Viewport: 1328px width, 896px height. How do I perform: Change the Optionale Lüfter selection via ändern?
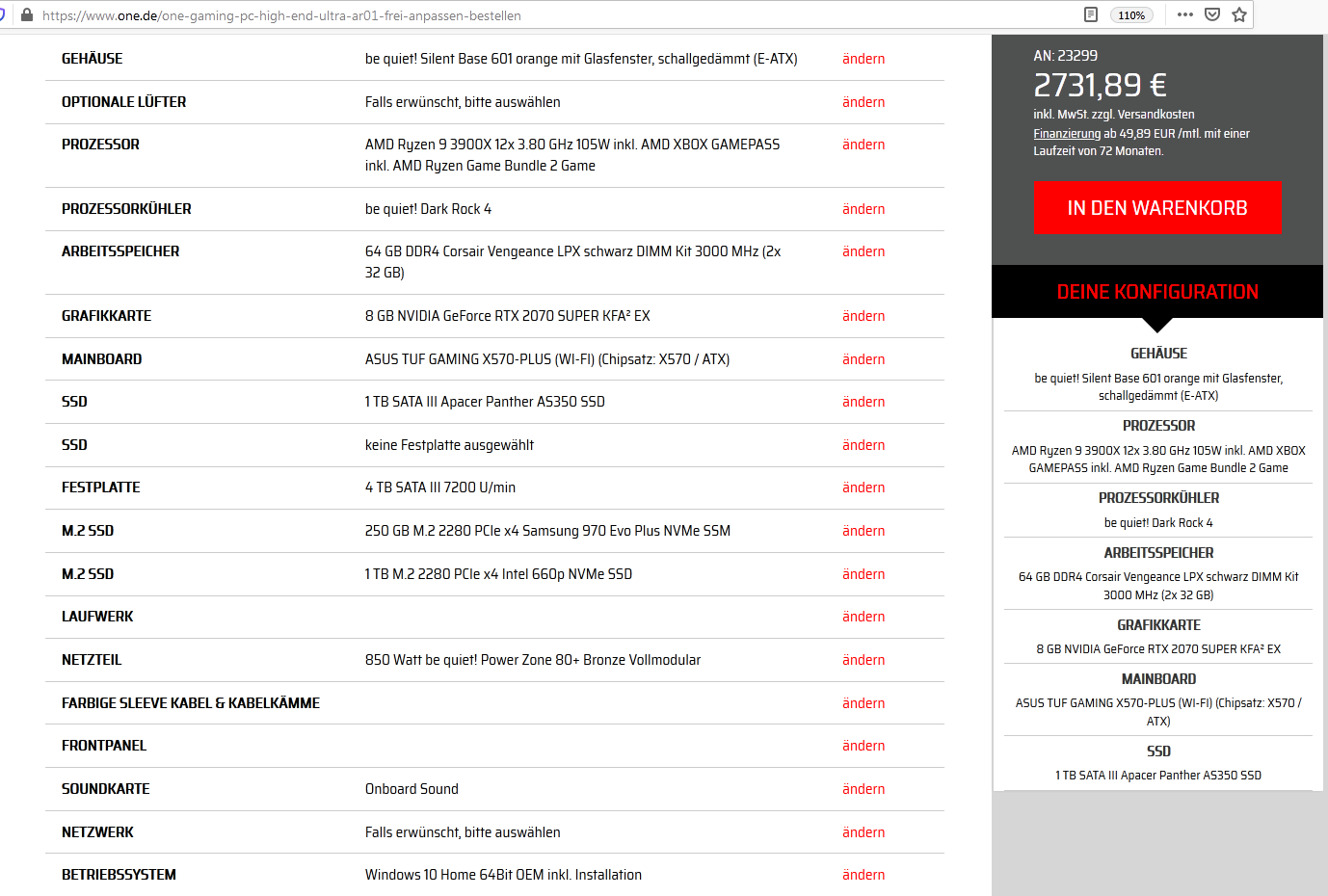pyautogui.click(x=863, y=102)
